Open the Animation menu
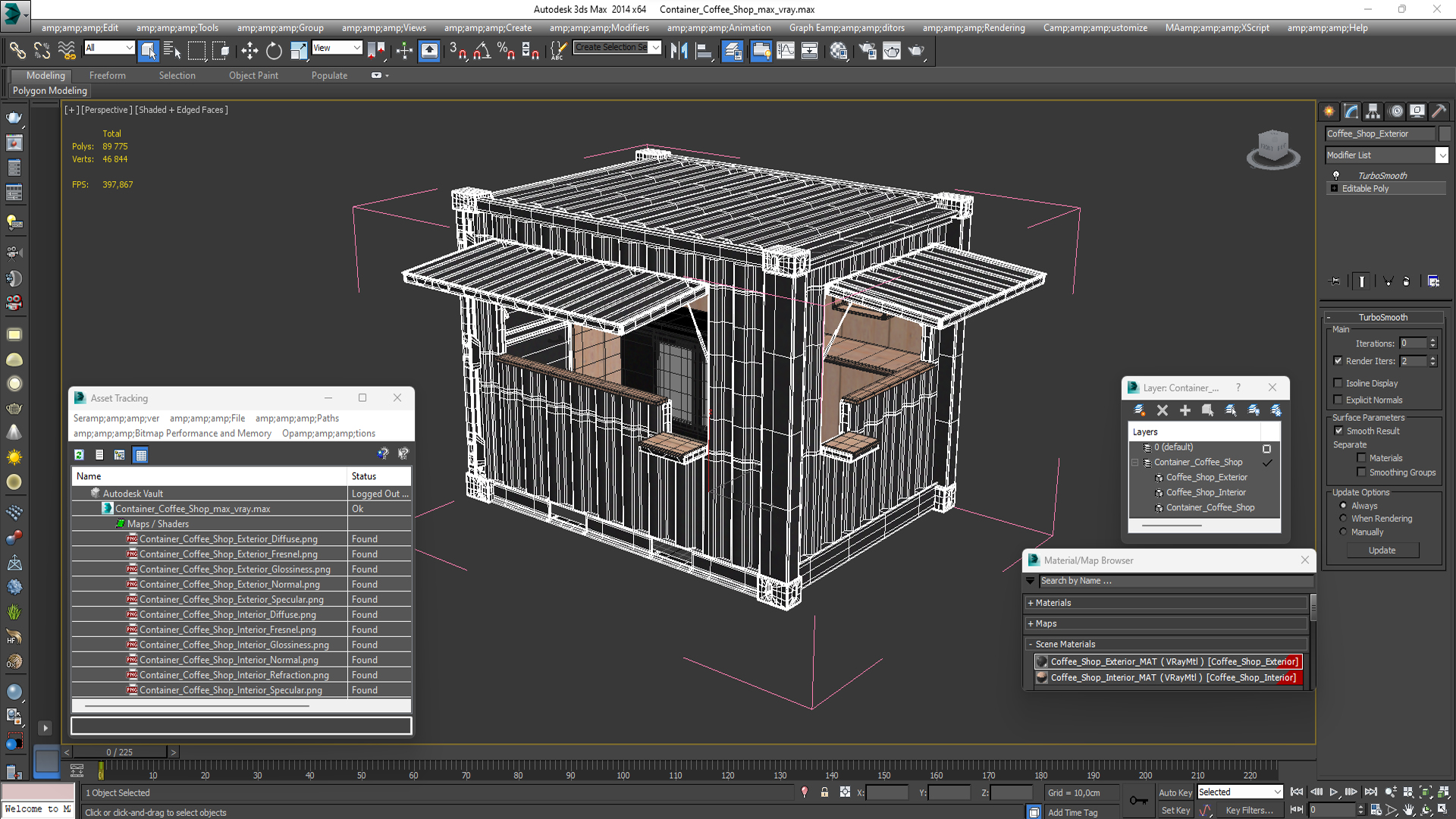This screenshot has height=819, width=1456. pyautogui.click(x=719, y=28)
